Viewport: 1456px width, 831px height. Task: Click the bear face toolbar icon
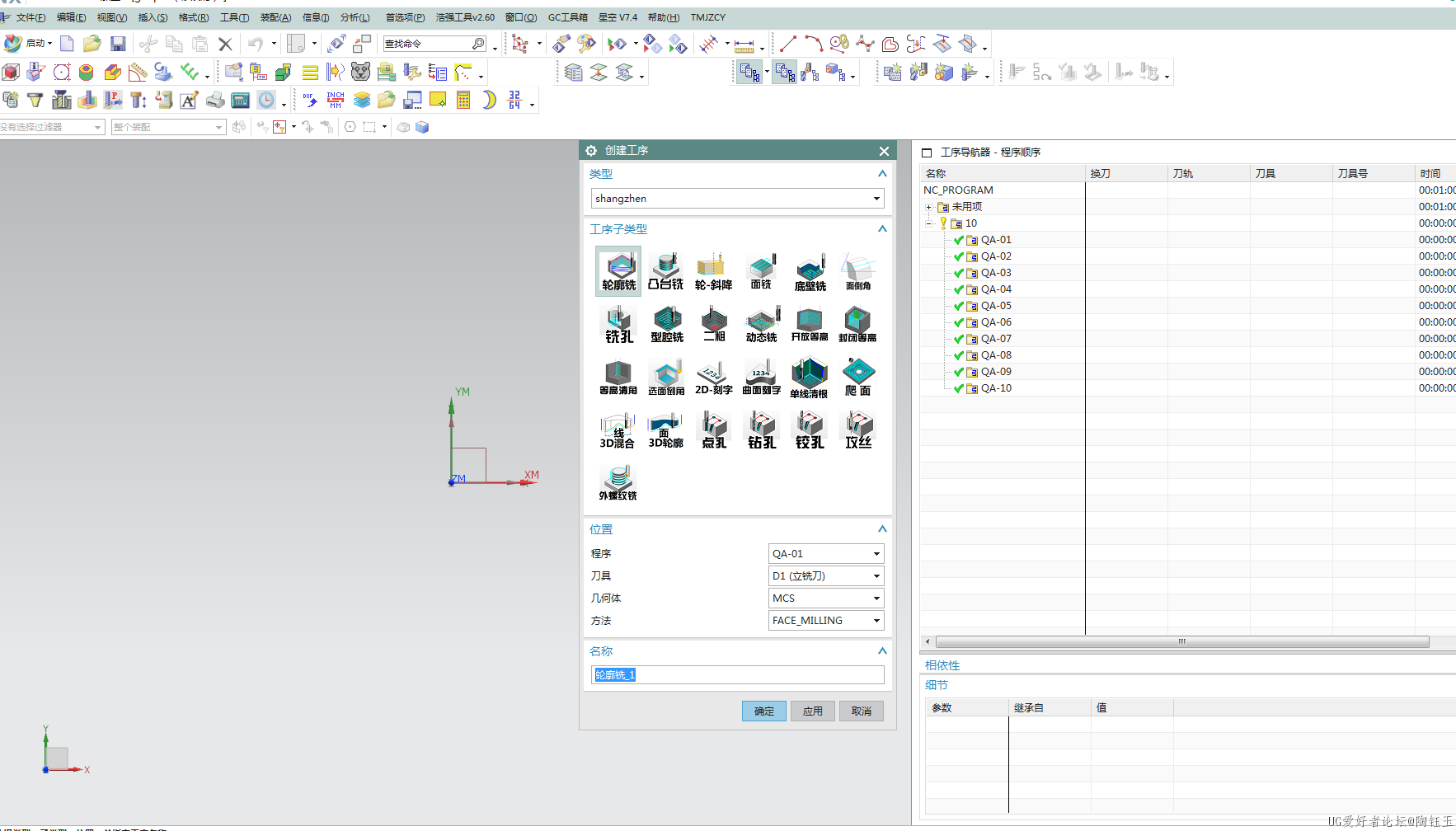[360, 72]
